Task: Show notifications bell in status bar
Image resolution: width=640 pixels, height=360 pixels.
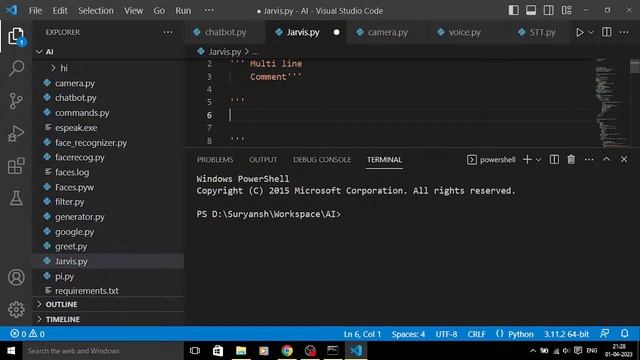Action: [x=624, y=333]
